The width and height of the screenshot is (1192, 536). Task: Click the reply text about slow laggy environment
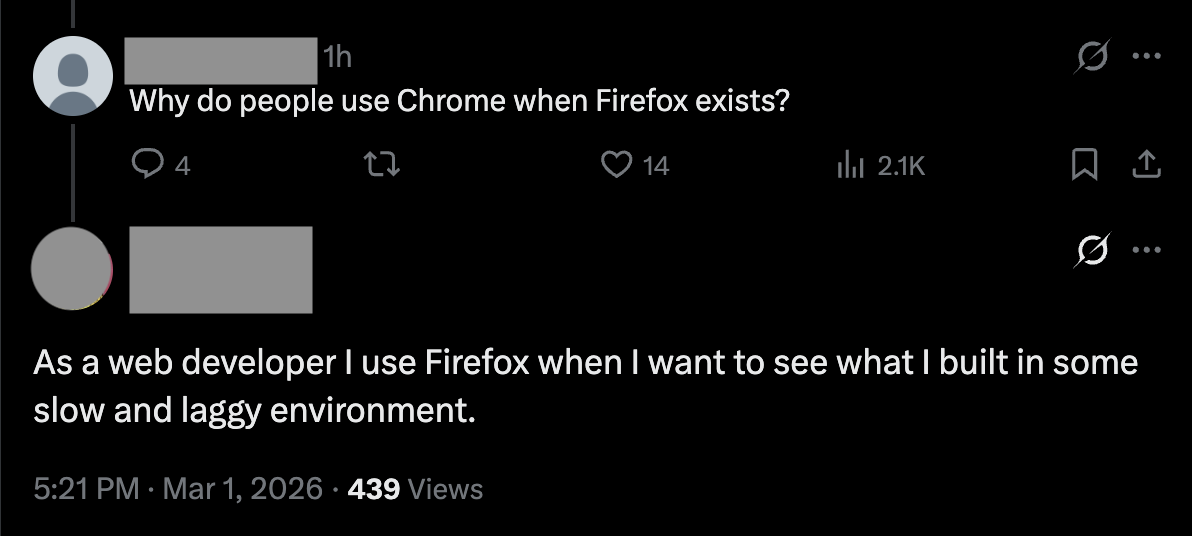[585, 385]
